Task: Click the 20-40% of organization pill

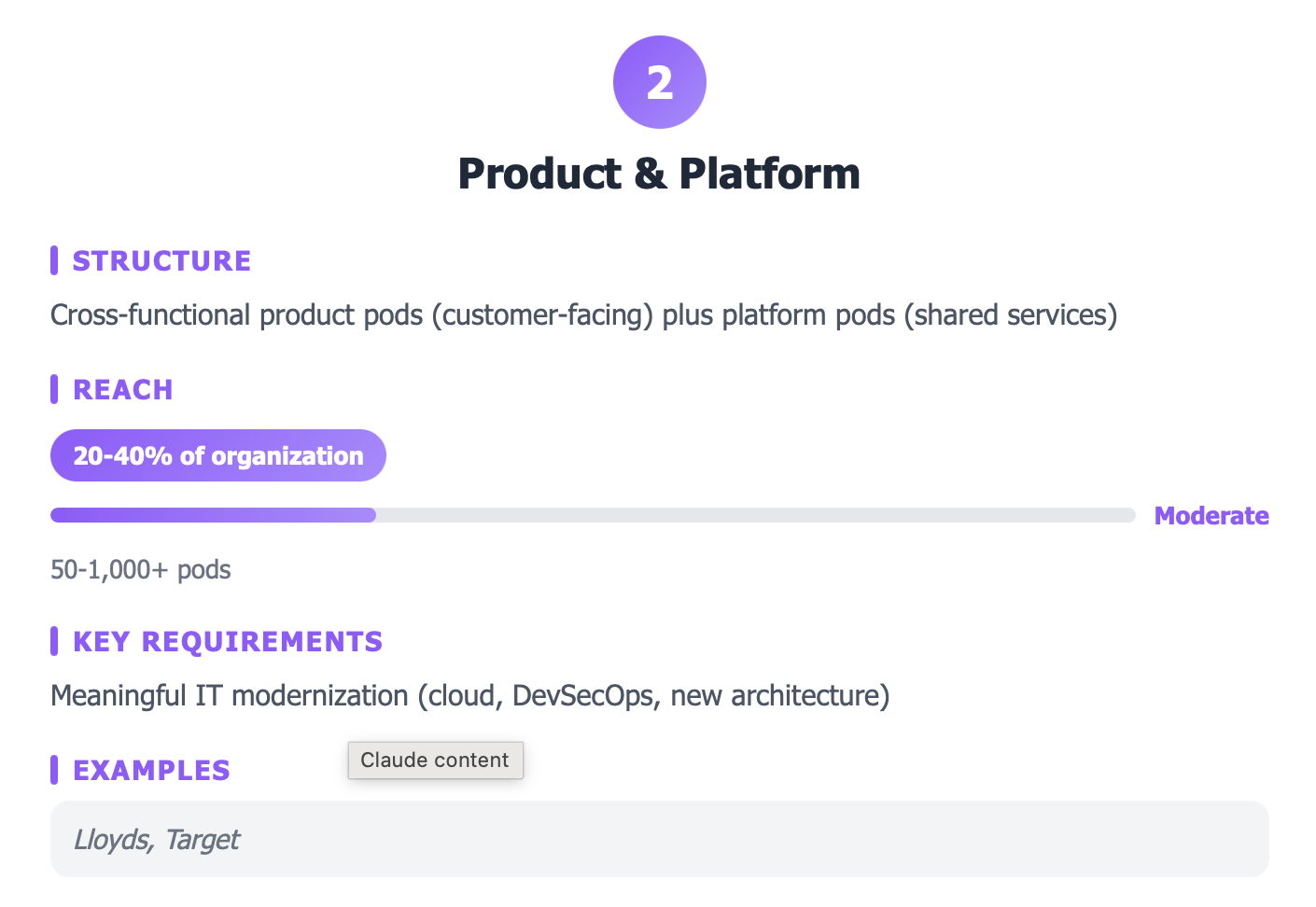Action: (217, 455)
